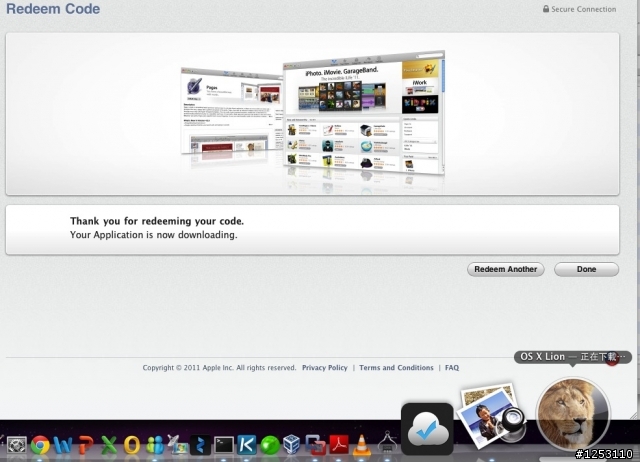Click the Redeem Code heading

click(53, 9)
